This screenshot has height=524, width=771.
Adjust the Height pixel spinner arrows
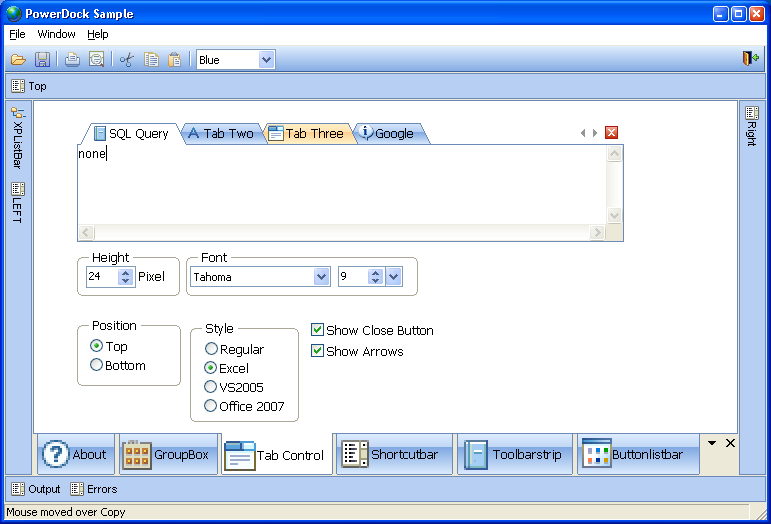126,277
